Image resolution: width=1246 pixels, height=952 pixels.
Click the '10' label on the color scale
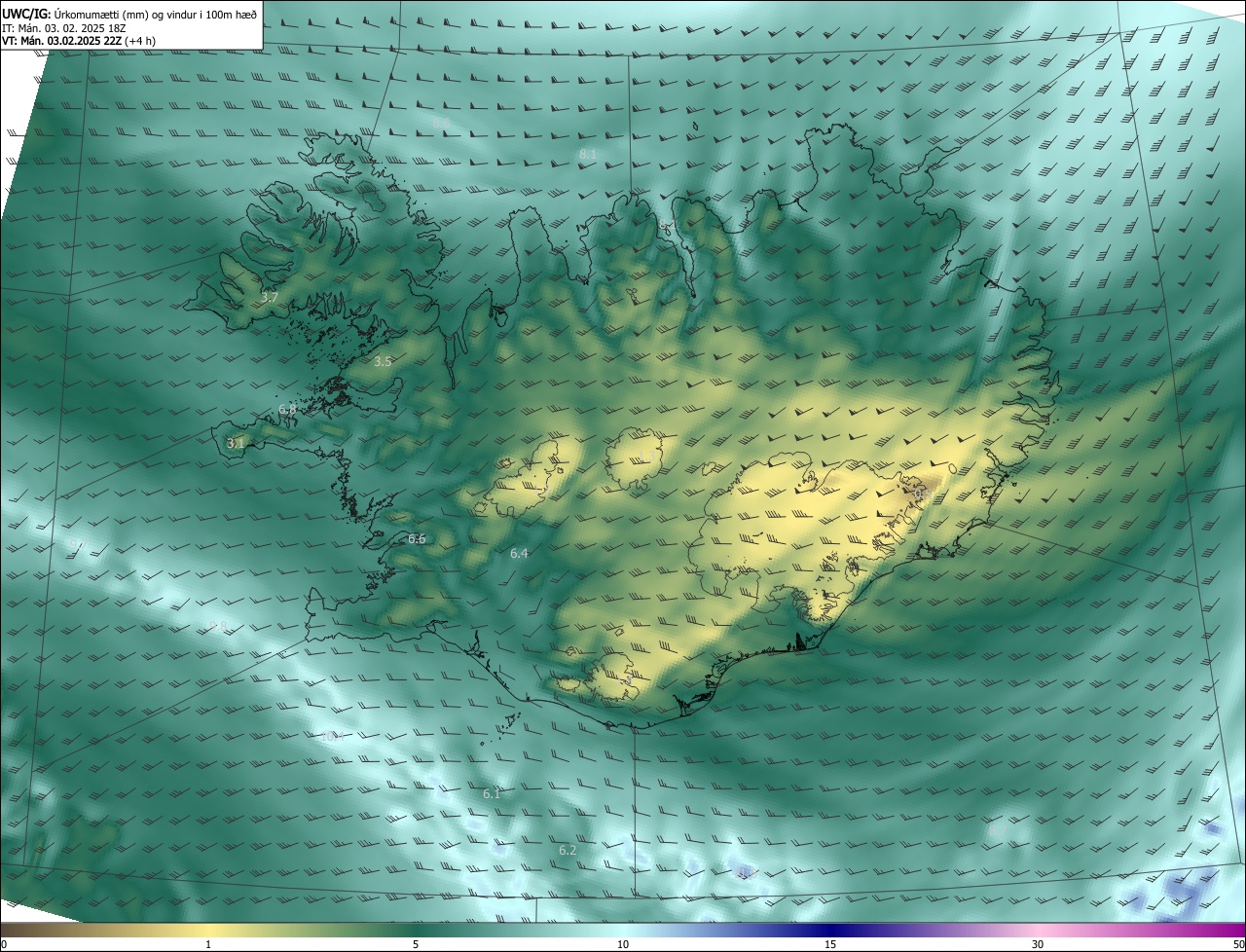[x=623, y=945]
